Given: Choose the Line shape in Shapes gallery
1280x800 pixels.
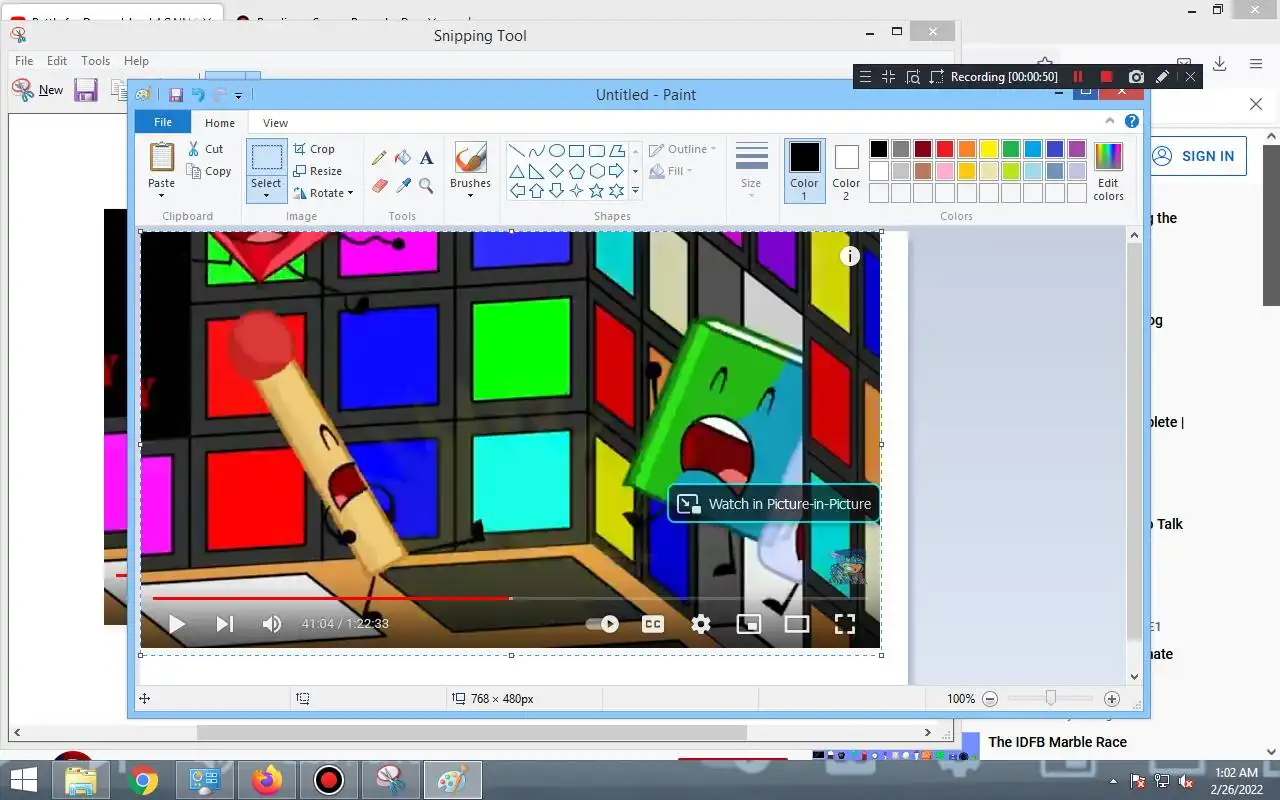Looking at the screenshot, I should click(x=517, y=151).
